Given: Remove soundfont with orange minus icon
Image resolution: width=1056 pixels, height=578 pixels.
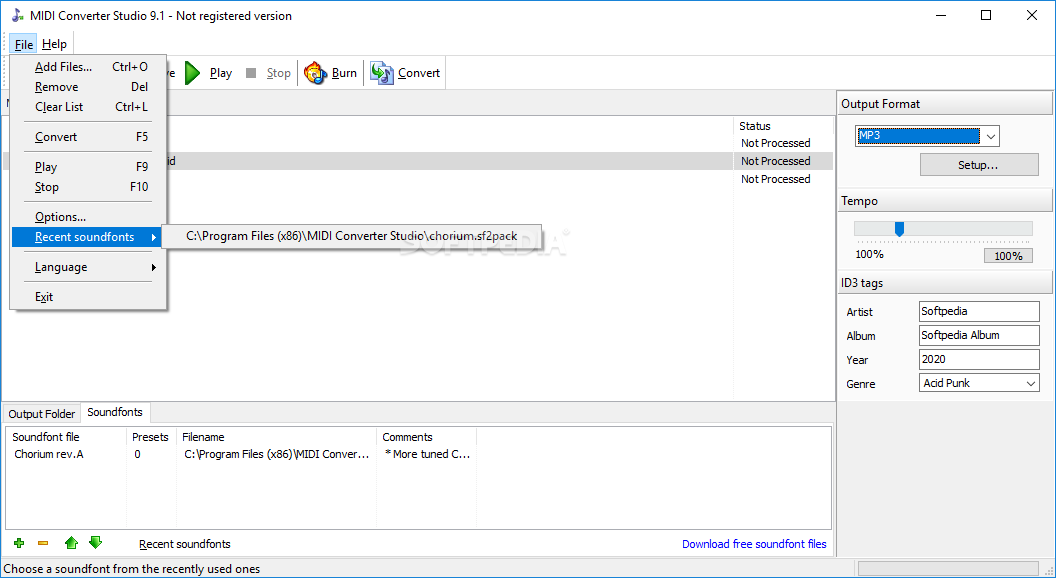Looking at the screenshot, I should 43,543.
